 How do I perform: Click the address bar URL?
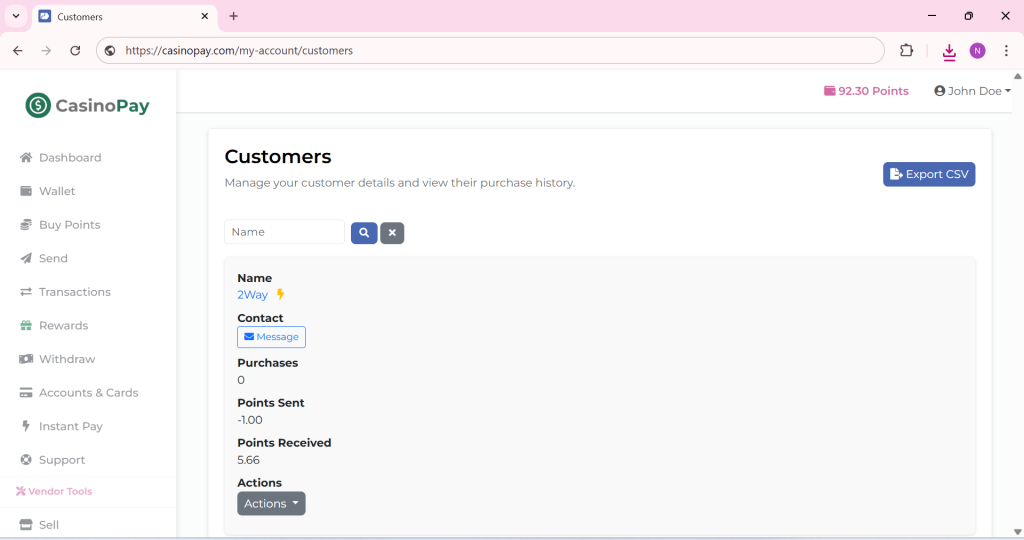(239, 50)
